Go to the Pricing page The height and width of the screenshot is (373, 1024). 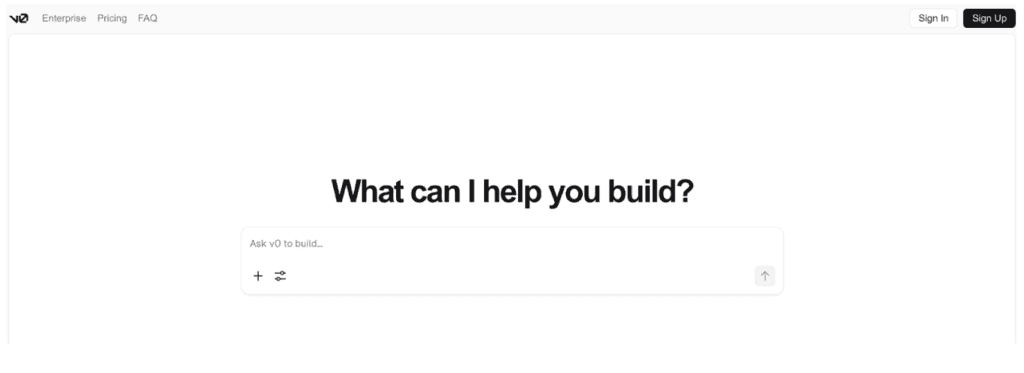point(112,18)
